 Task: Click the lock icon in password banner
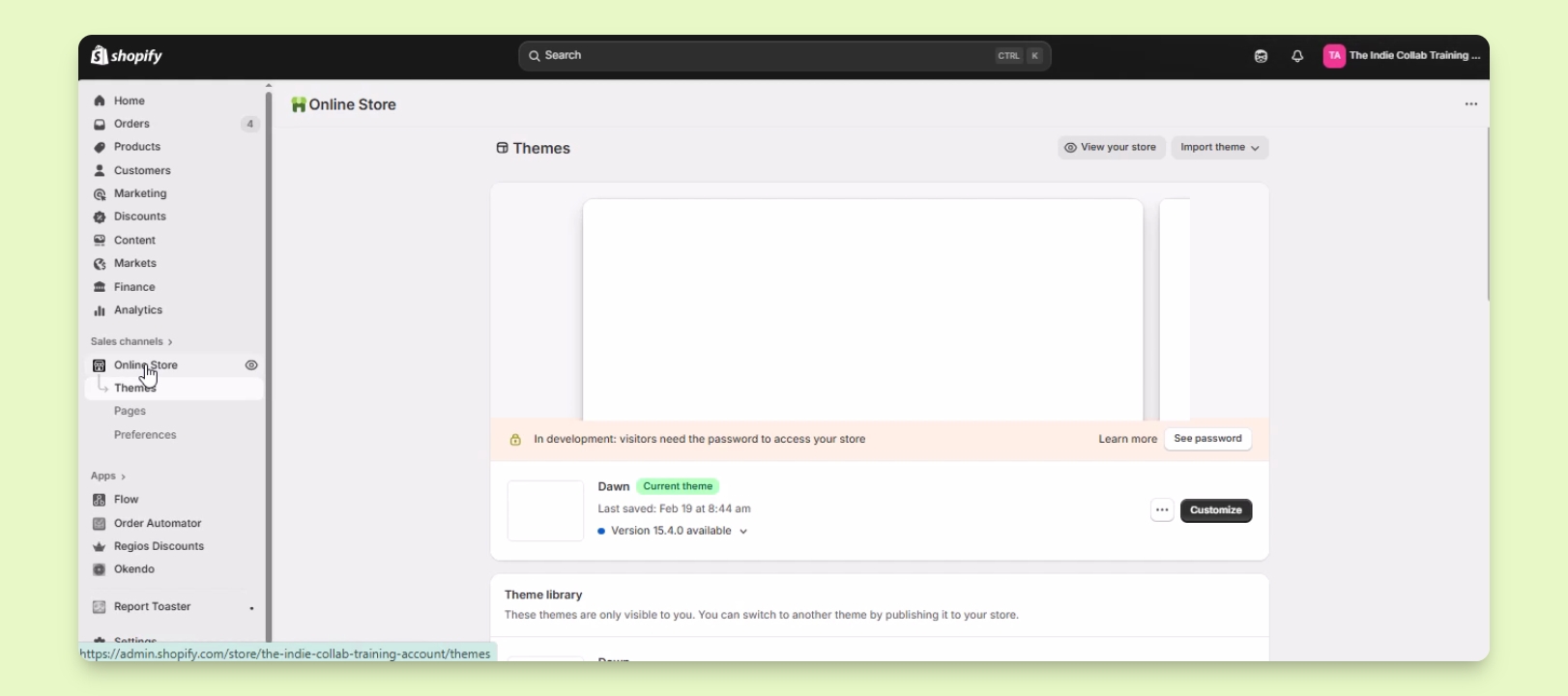515,440
